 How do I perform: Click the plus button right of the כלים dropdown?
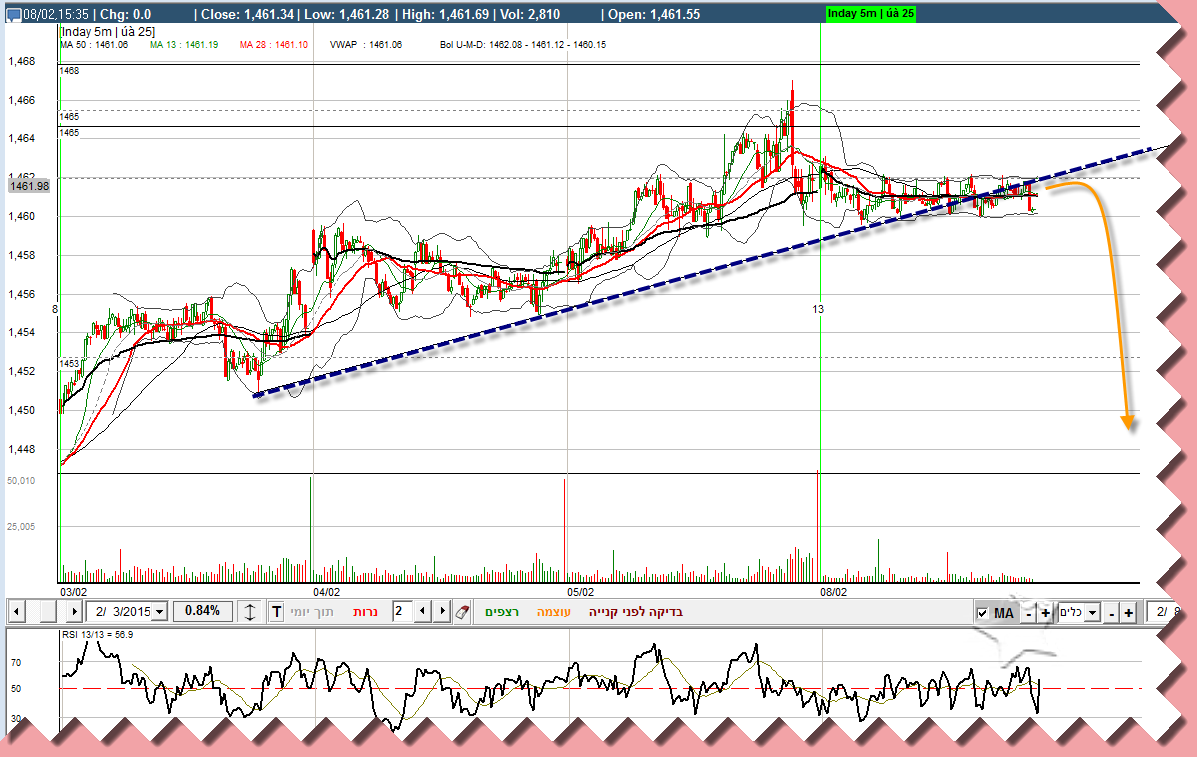1129,613
